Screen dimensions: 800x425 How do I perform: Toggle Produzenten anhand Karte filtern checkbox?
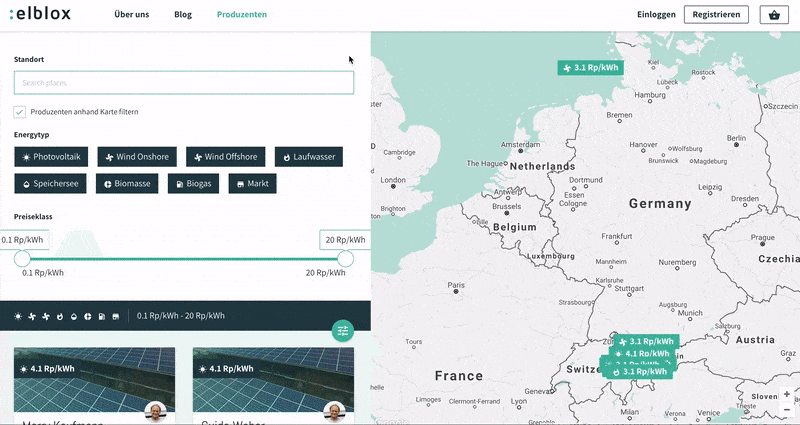(x=19, y=112)
